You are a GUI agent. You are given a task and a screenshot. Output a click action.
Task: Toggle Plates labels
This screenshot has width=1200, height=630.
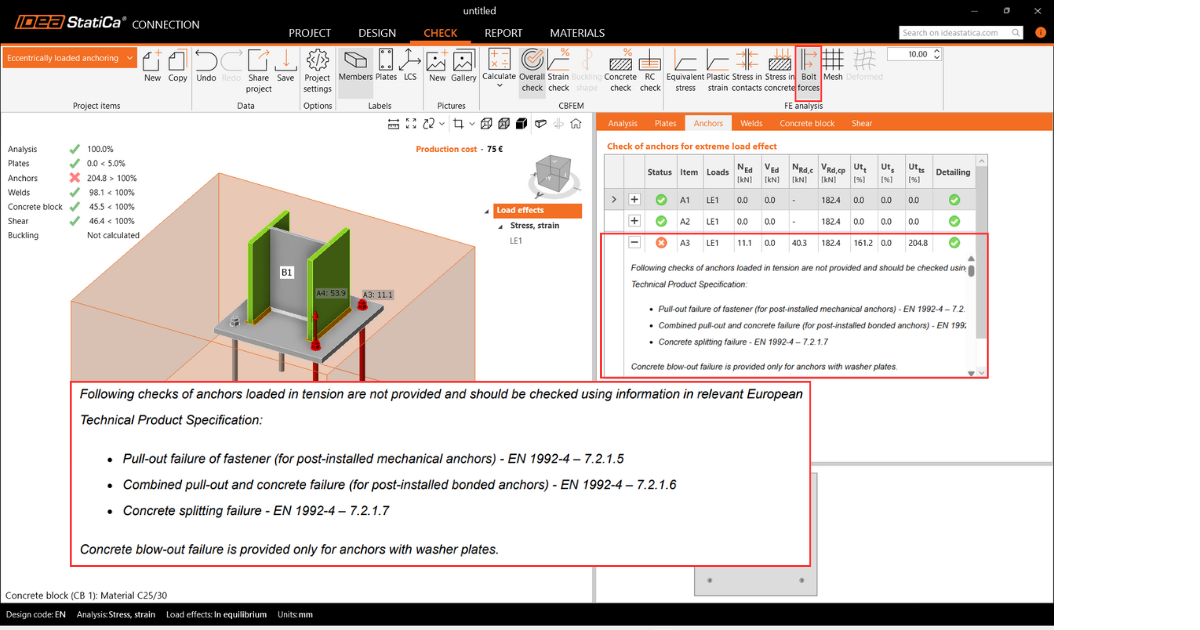pyautogui.click(x=386, y=65)
